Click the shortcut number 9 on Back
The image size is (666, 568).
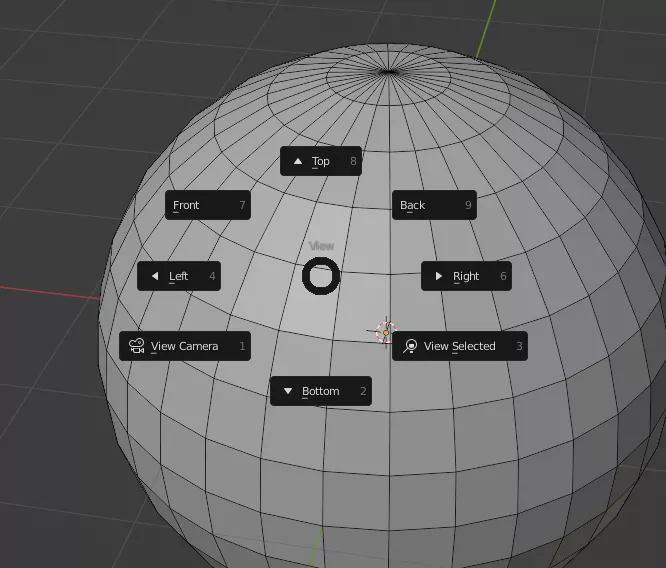pyautogui.click(x=468, y=205)
